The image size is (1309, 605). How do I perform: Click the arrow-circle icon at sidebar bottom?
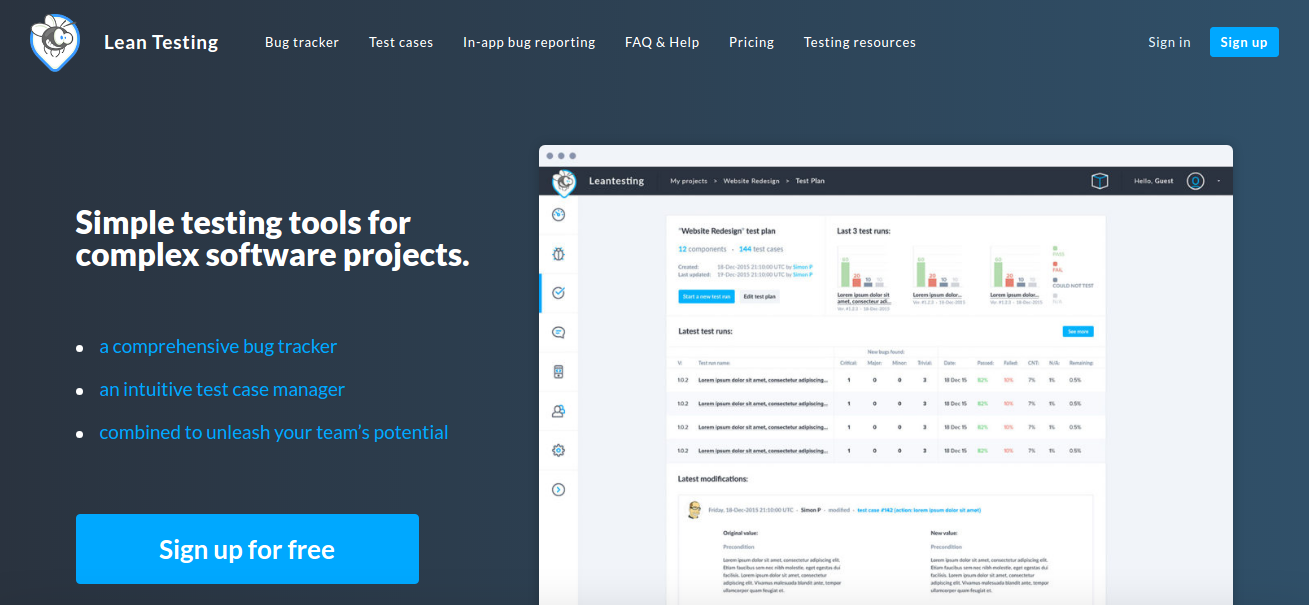558,489
